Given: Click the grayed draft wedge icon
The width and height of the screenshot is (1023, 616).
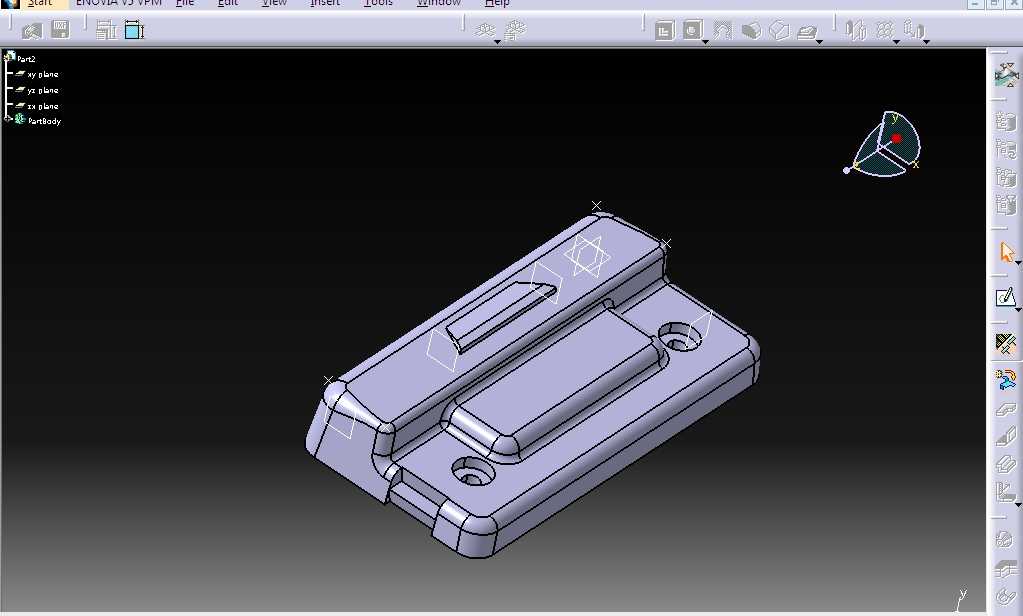Looking at the screenshot, I should 1005,436.
